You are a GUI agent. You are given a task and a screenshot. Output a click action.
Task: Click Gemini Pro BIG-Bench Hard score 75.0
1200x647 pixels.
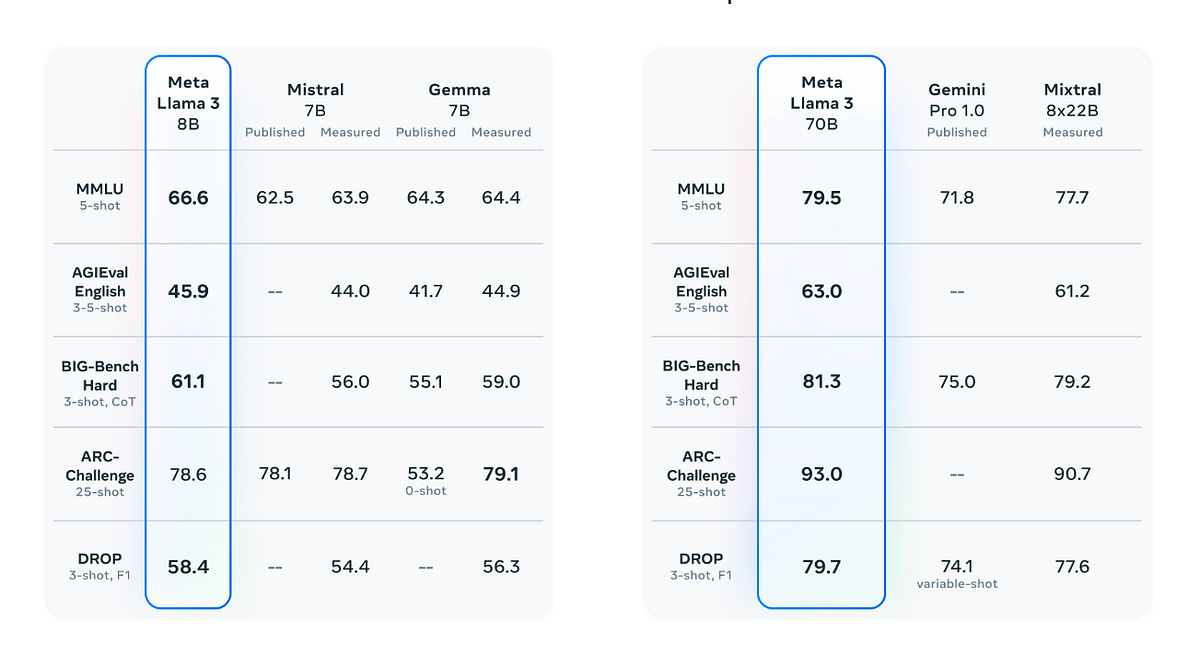(x=957, y=382)
